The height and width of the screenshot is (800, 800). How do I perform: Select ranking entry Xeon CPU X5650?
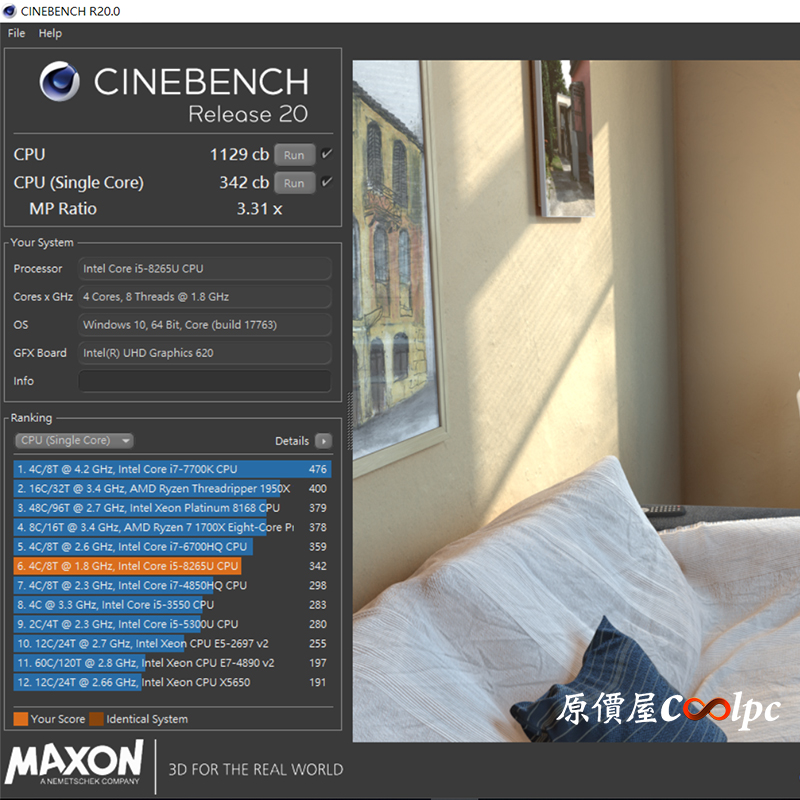(172, 682)
